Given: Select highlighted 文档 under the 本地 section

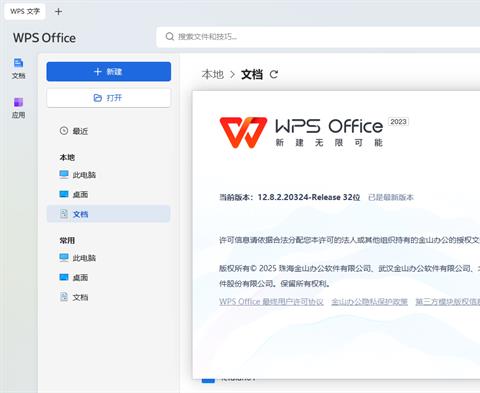Looking at the screenshot, I should (109, 214).
